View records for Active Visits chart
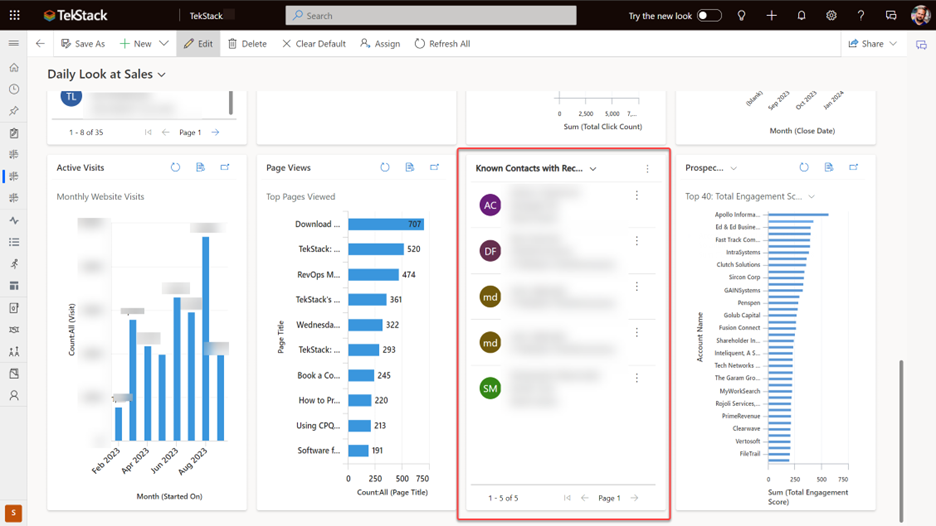 (x=200, y=167)
